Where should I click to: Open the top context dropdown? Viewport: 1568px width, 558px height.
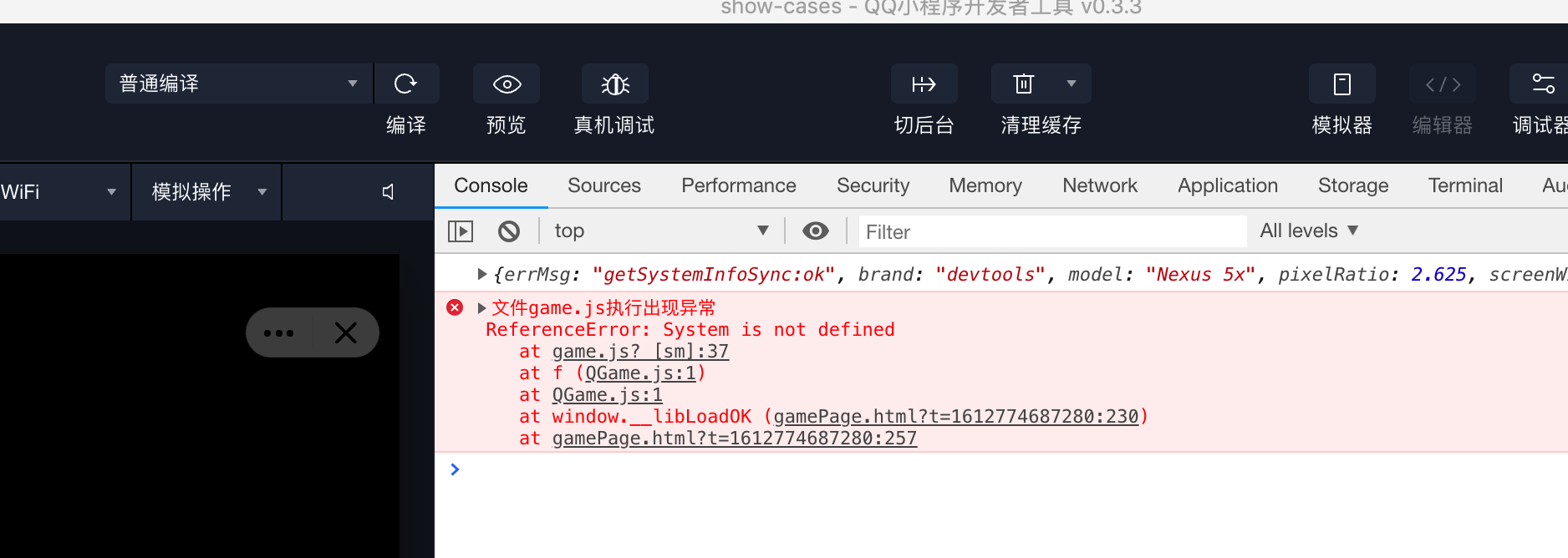point(660,231)
